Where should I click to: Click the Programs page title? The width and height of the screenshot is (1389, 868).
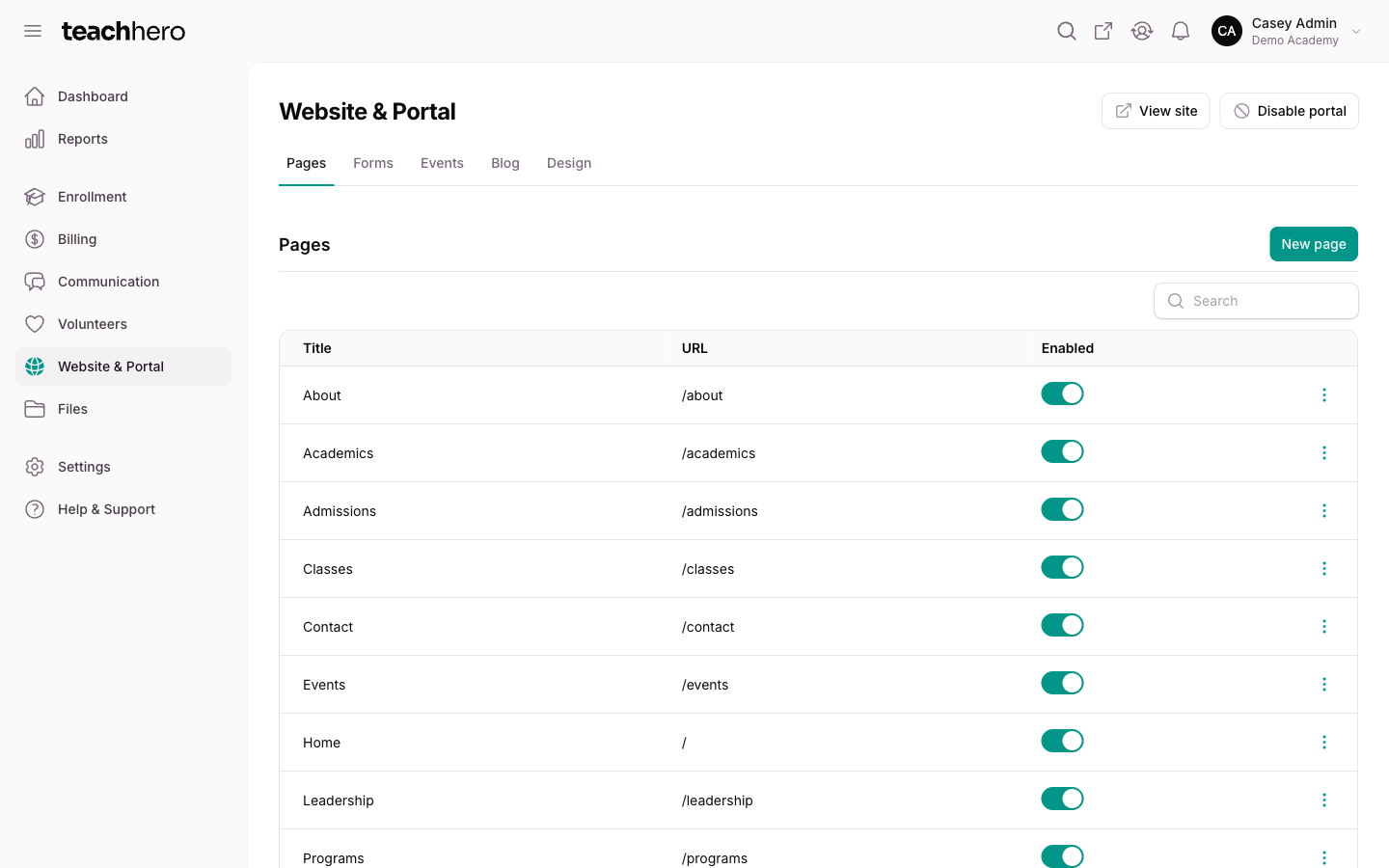click(x=334, y=858)
